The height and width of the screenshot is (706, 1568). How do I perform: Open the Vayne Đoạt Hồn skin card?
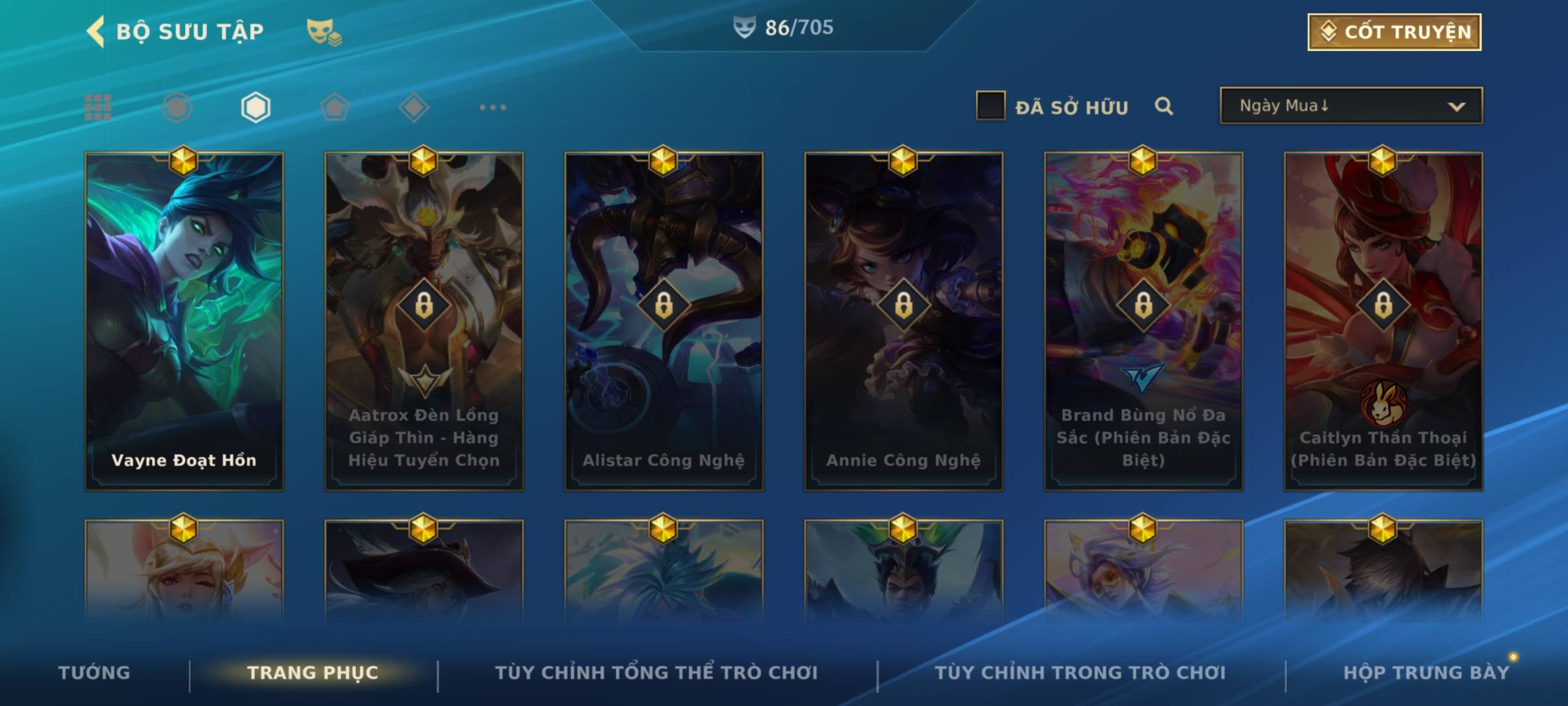click(184, 321)
